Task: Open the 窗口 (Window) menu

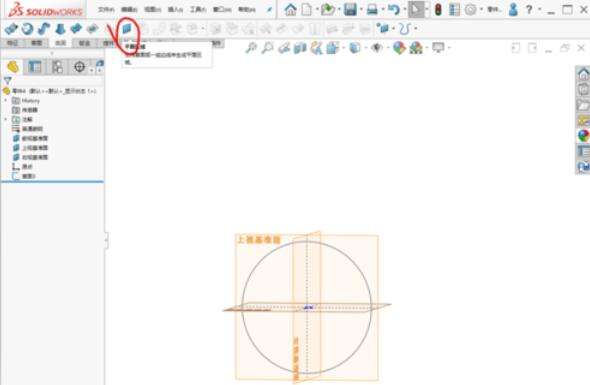Action: (222, 9)
